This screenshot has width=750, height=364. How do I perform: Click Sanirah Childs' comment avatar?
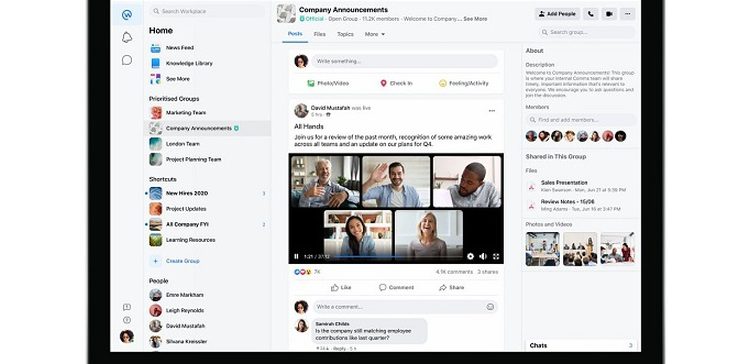301,325
